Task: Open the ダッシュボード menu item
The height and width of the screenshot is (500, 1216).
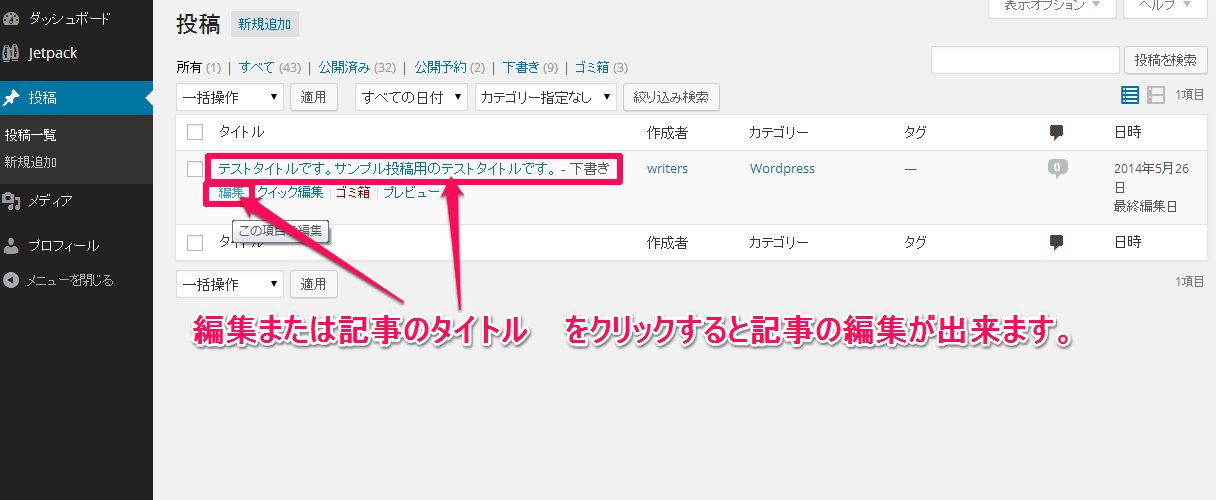Action: [x=70, y=18]
